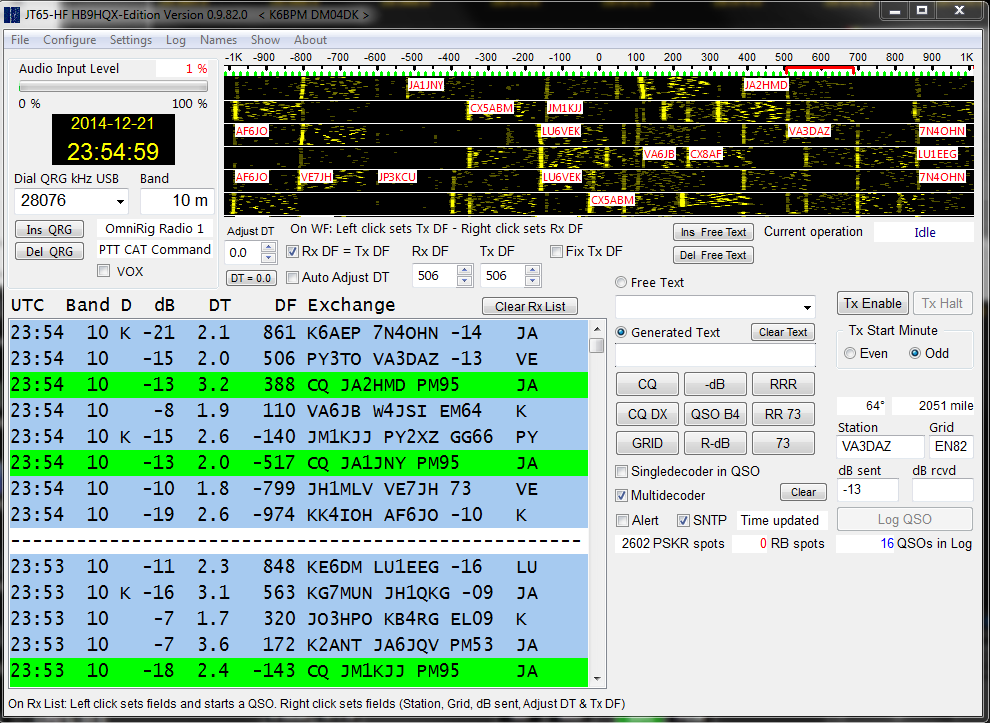Select the Generated Text radio button

pyautogui.click(x=621, y=332)
